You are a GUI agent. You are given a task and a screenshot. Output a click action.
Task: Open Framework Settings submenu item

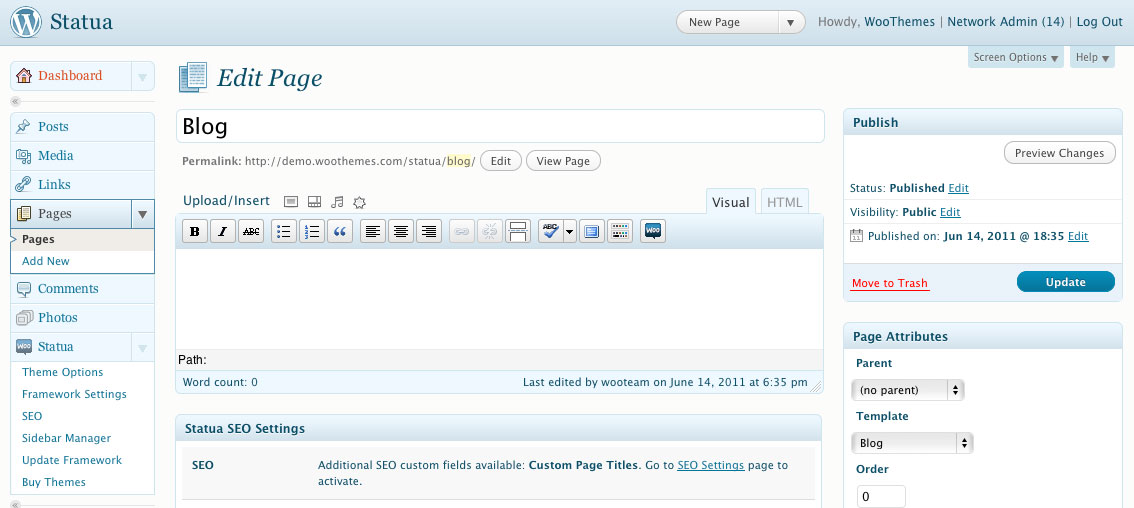tap(74, 394)
